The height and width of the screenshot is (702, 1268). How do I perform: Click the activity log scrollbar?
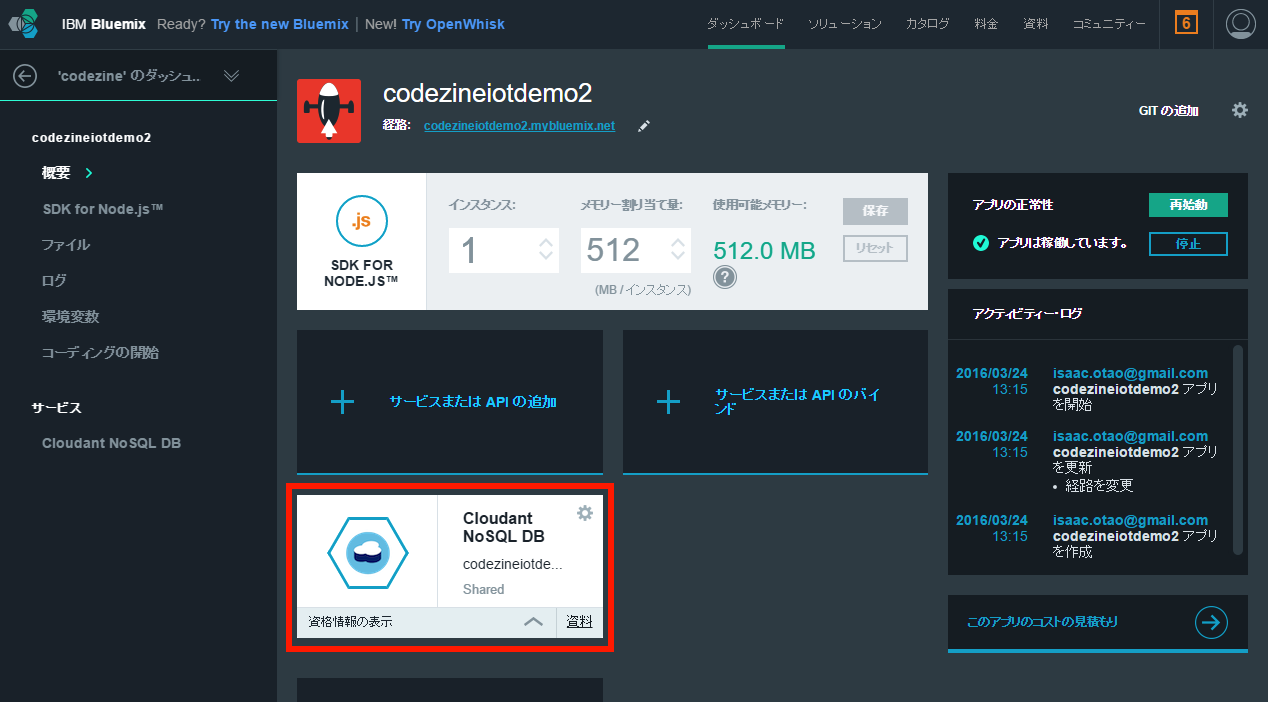pos(1238,449)
